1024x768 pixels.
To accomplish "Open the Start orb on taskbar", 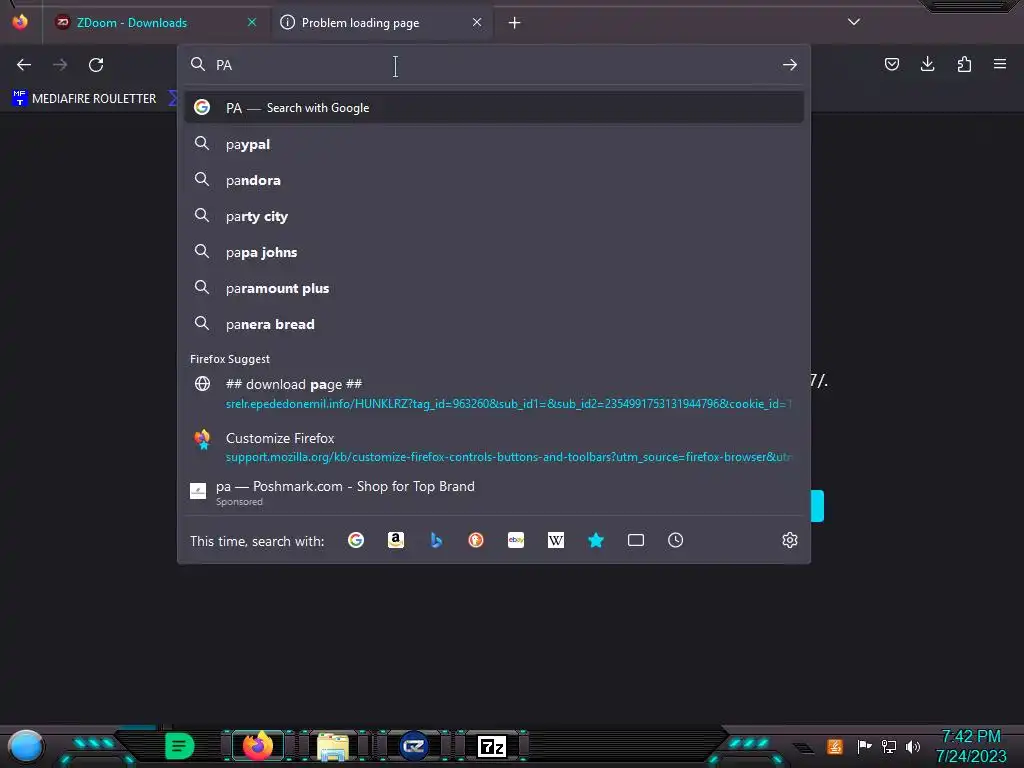I will 26,746.
